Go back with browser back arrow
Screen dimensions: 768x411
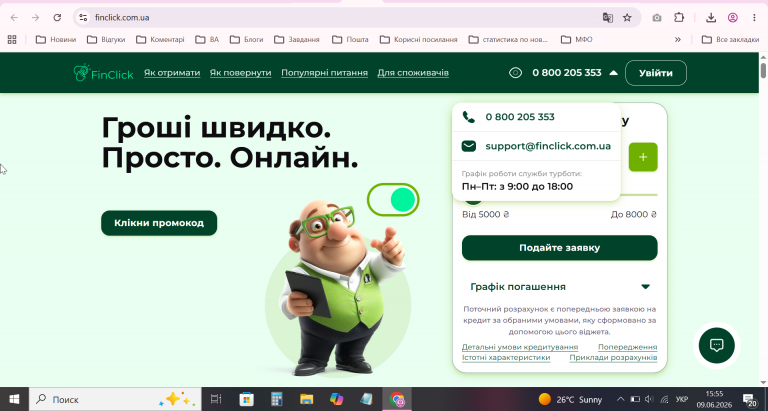(14, 18)
